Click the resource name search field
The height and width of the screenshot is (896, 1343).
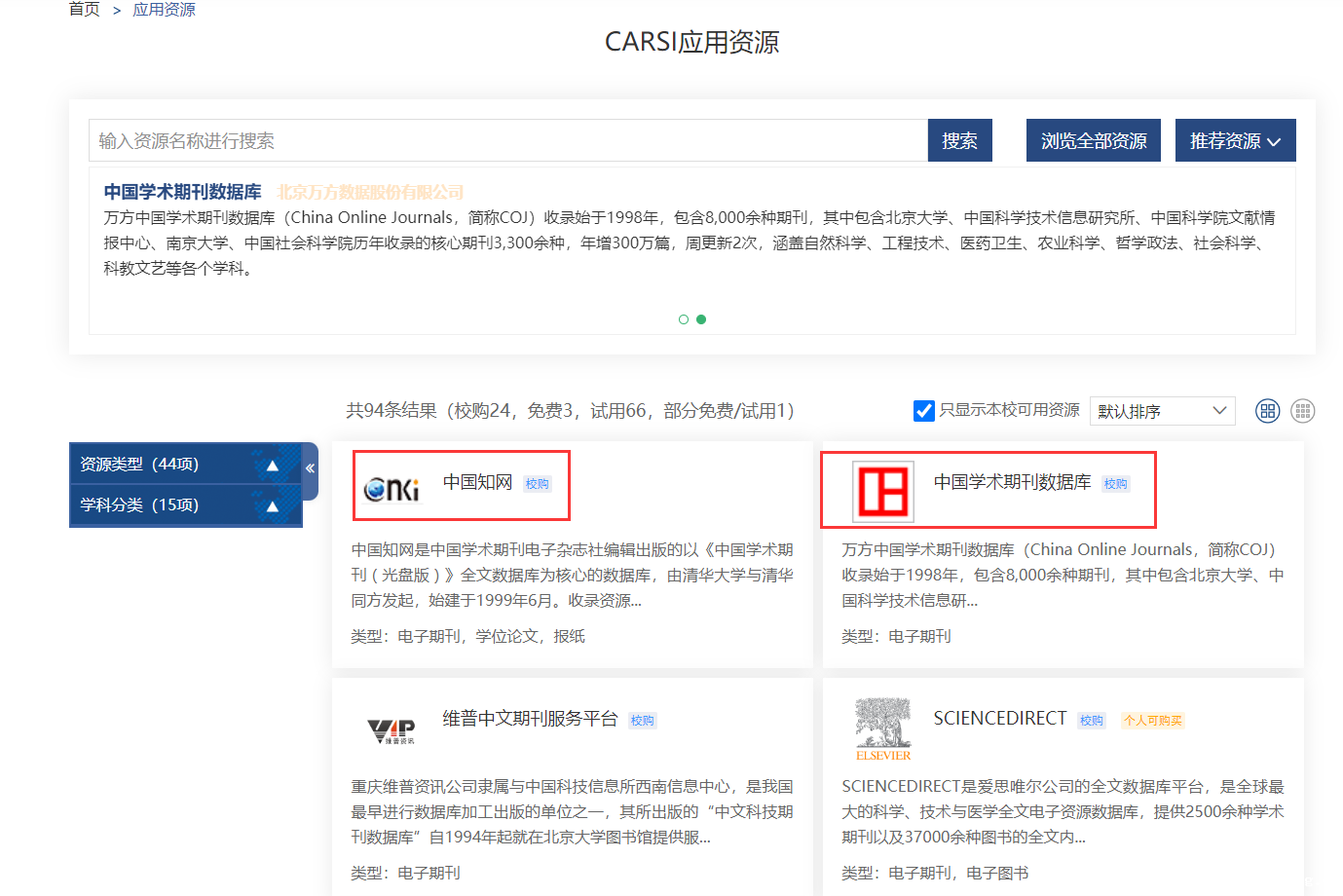pyautogui.click(x=506, y=141)
